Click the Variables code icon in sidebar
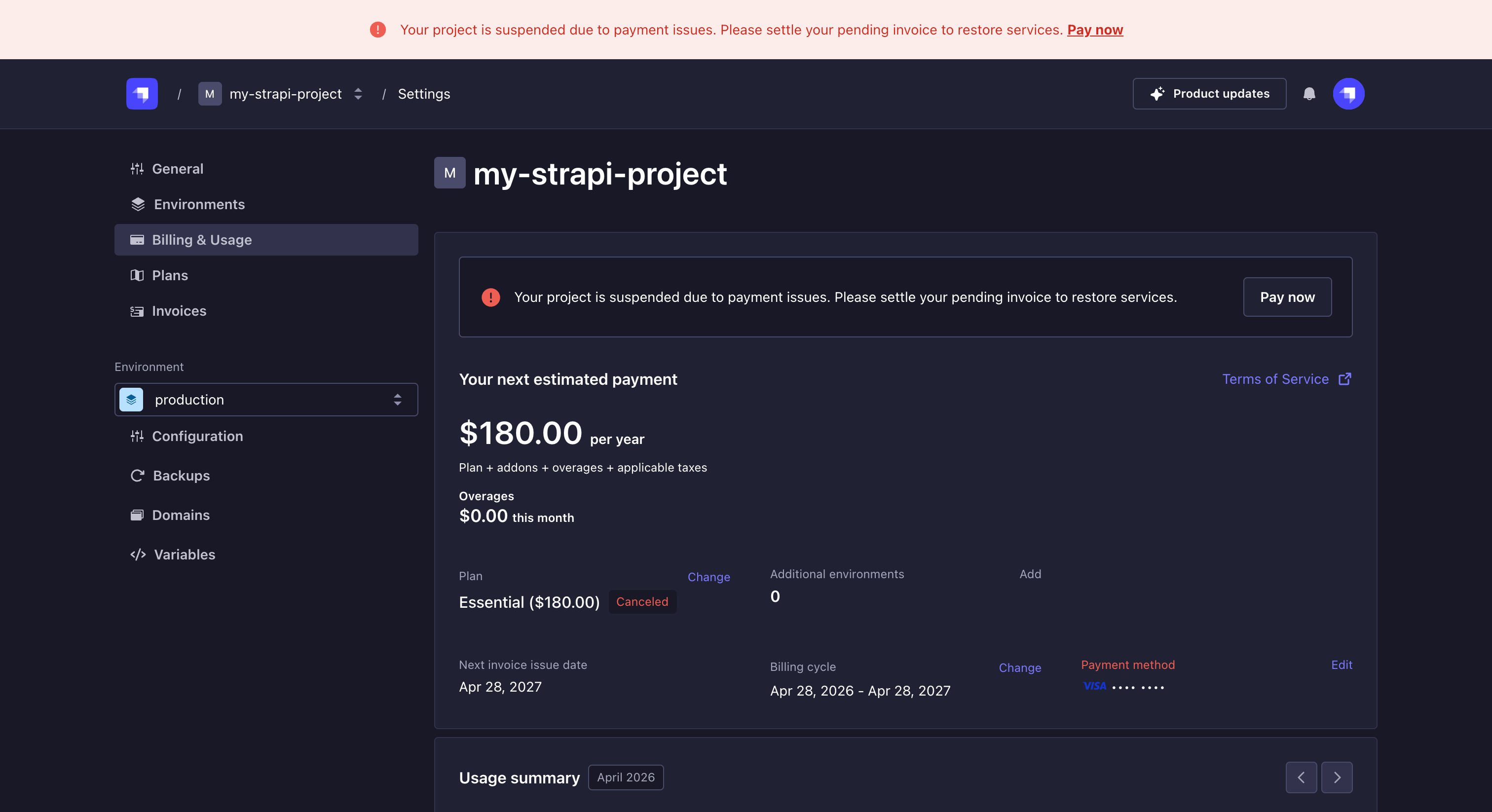 click(138, 554)
